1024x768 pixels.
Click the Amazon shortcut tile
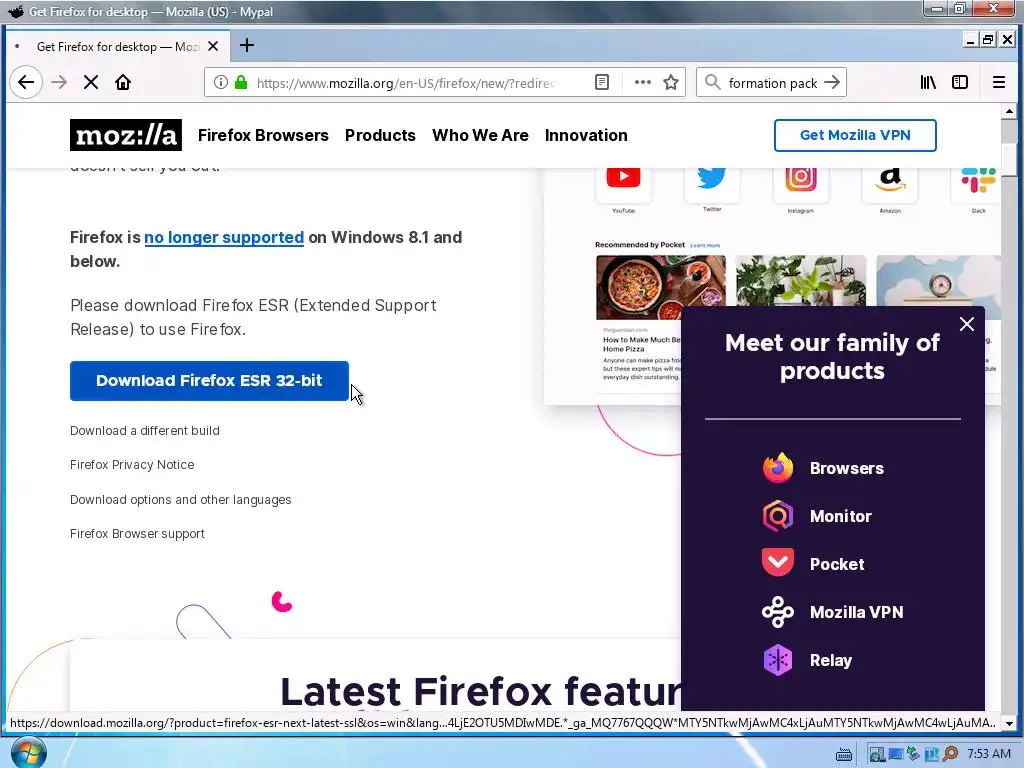pyautogui.click(x=890, y=185)
